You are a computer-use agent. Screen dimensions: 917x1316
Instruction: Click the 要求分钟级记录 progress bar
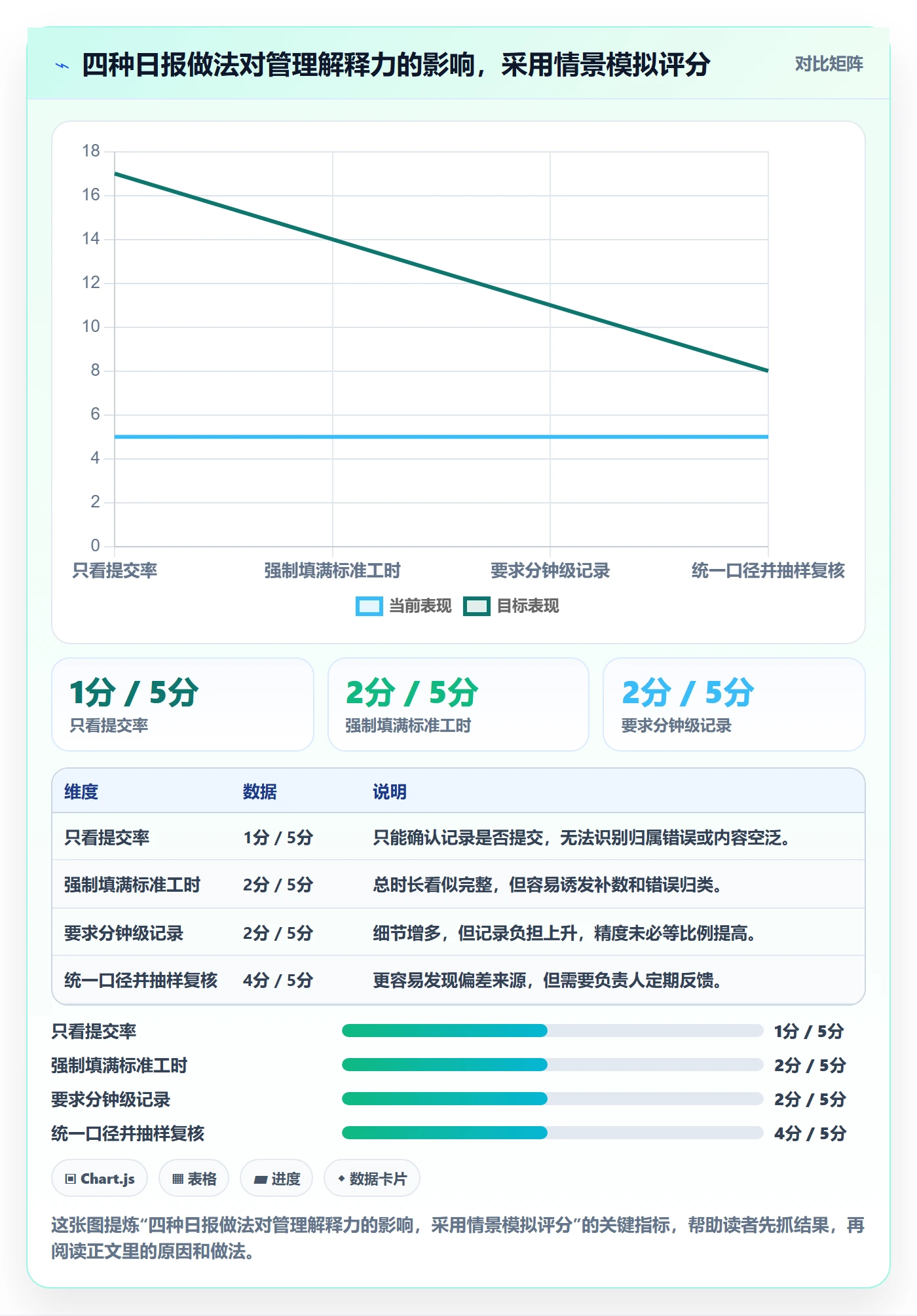(x=552, y=1099)
